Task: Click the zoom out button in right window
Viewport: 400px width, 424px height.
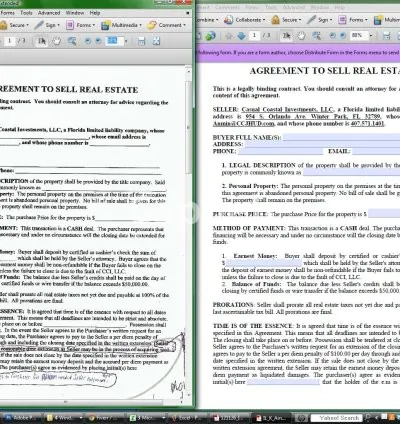Action: (x=332, y=36)
